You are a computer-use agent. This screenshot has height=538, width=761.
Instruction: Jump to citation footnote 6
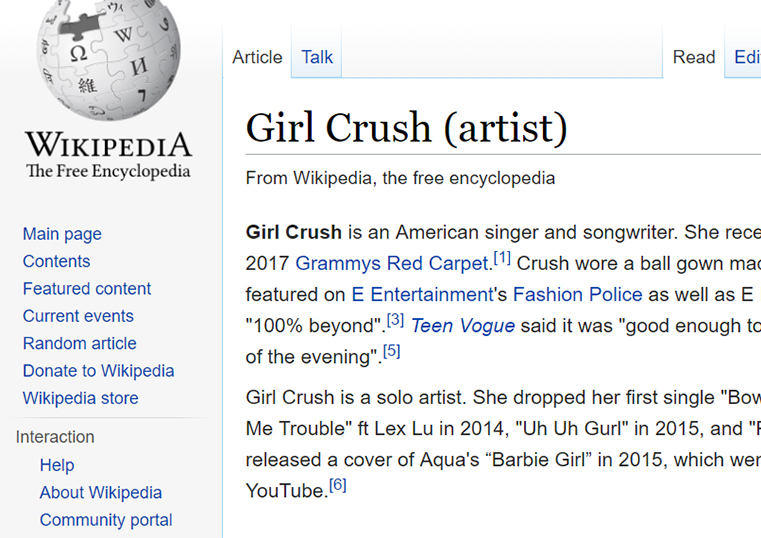tap(338, 485)
